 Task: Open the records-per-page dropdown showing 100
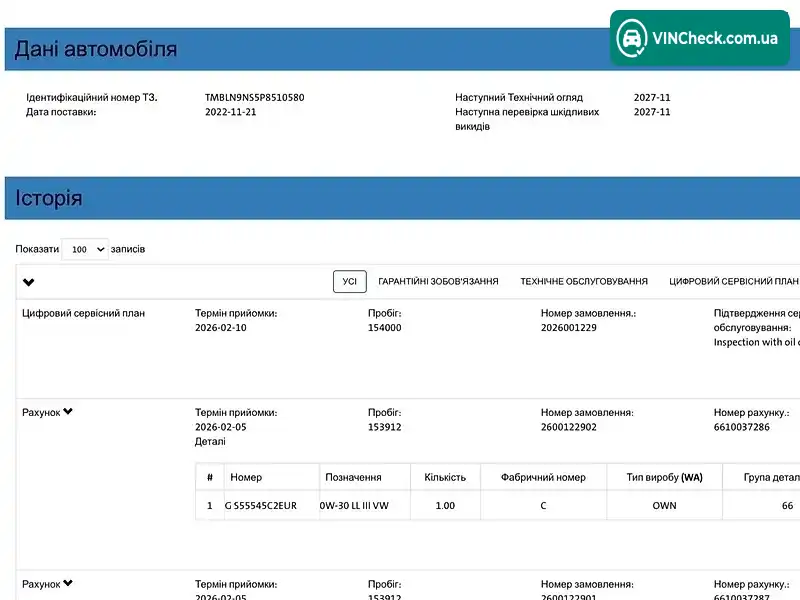click(x=85, y=249)
